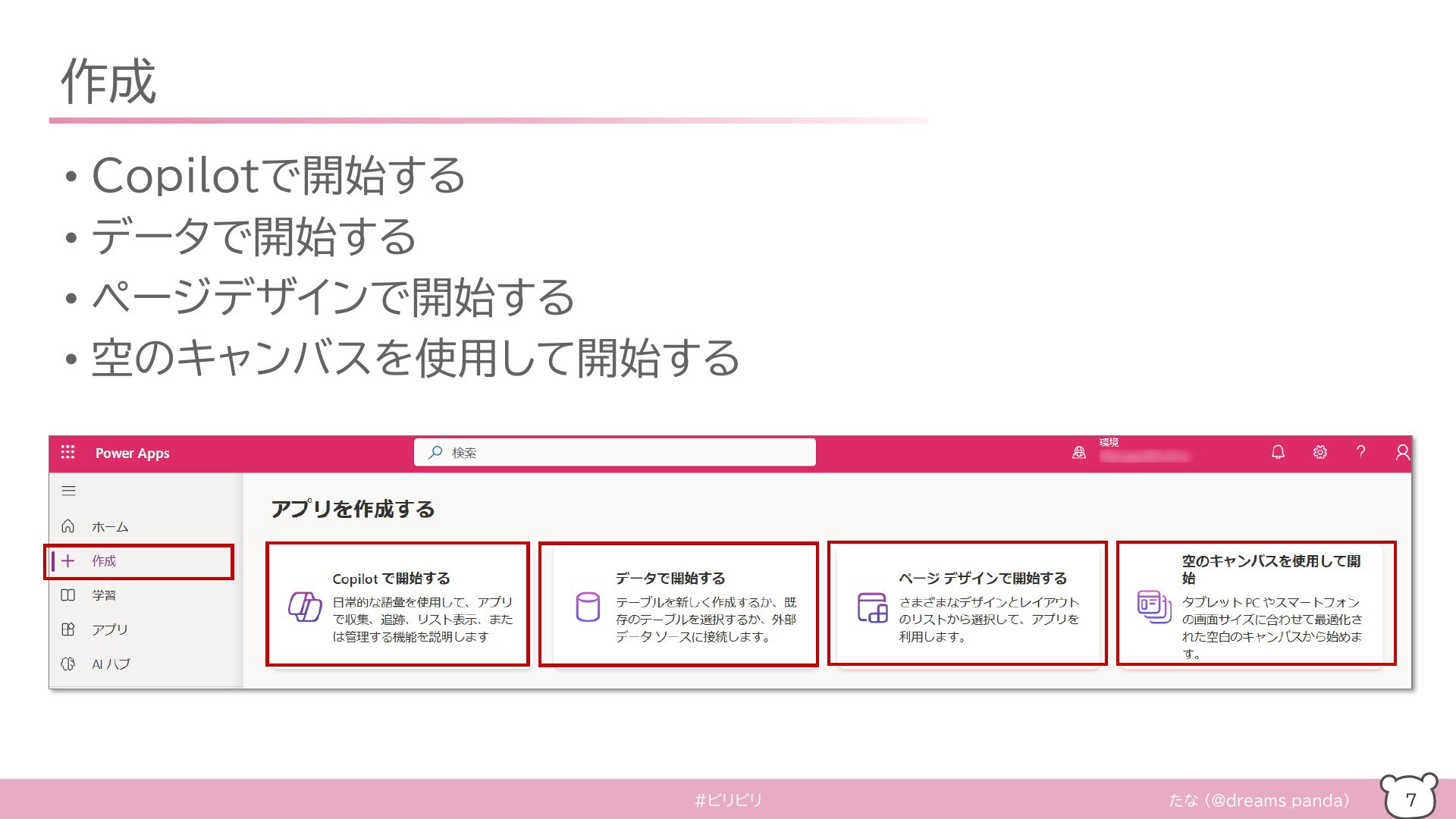Click the slide title 作成

pyautogui.click(x=108, y=81)
